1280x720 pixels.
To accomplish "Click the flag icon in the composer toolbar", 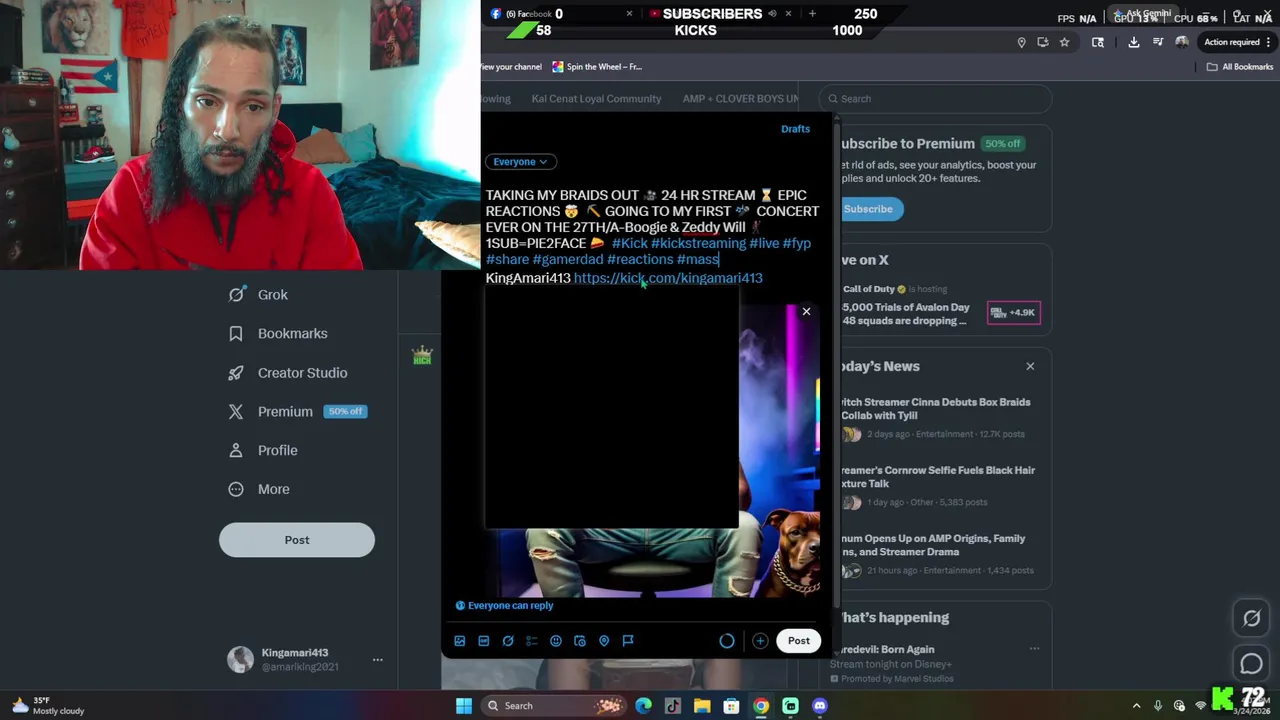I will point(628,641).
